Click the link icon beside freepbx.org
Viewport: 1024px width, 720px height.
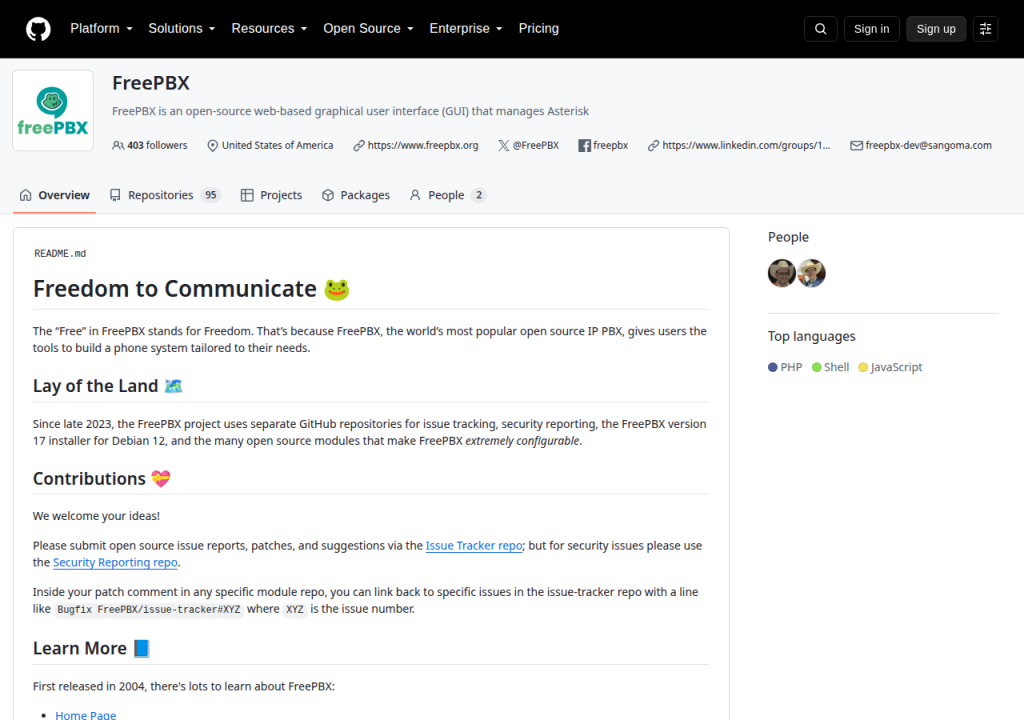(359, 145)
